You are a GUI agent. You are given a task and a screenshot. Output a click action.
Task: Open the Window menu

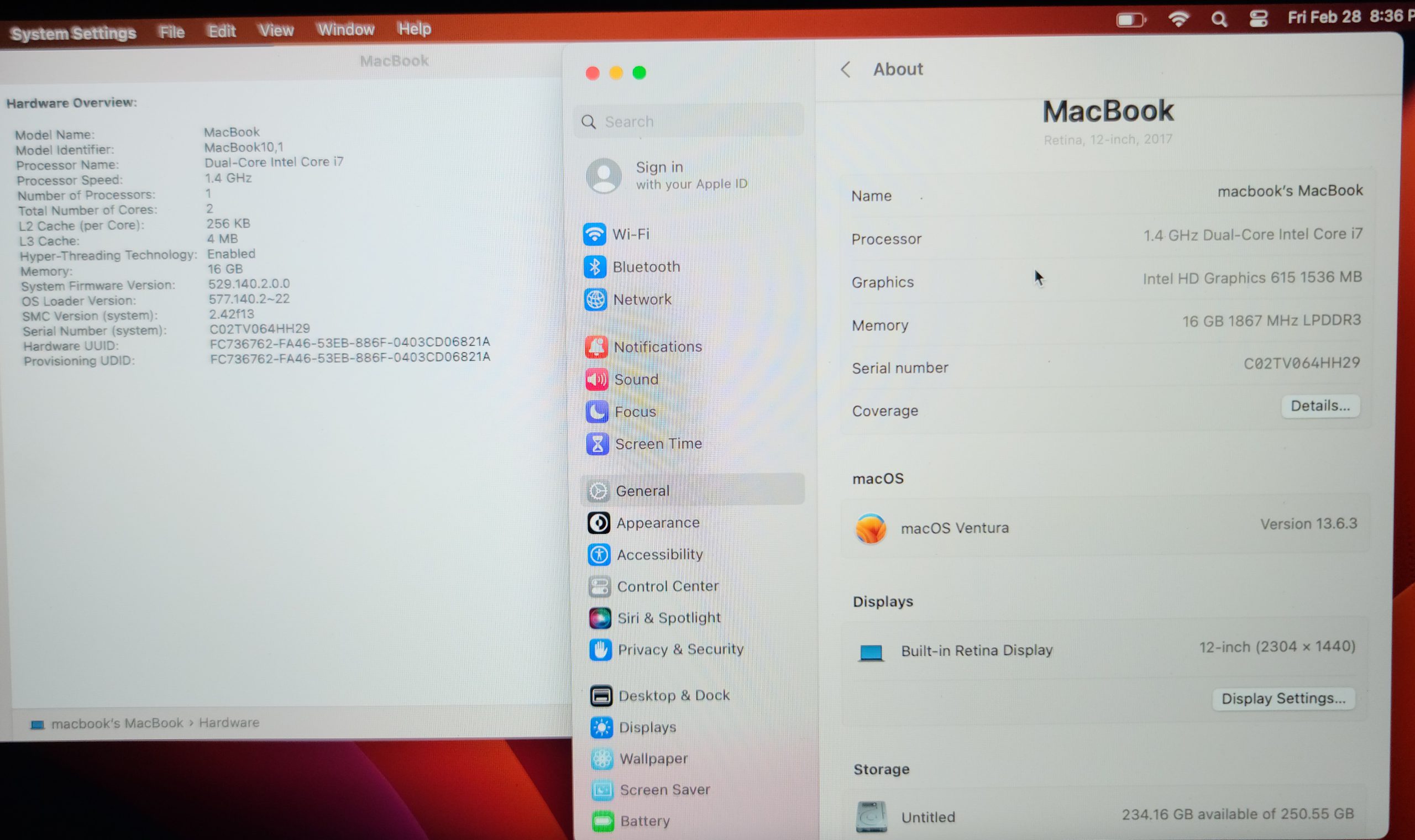pyautogui.click(x=345, y=29)
